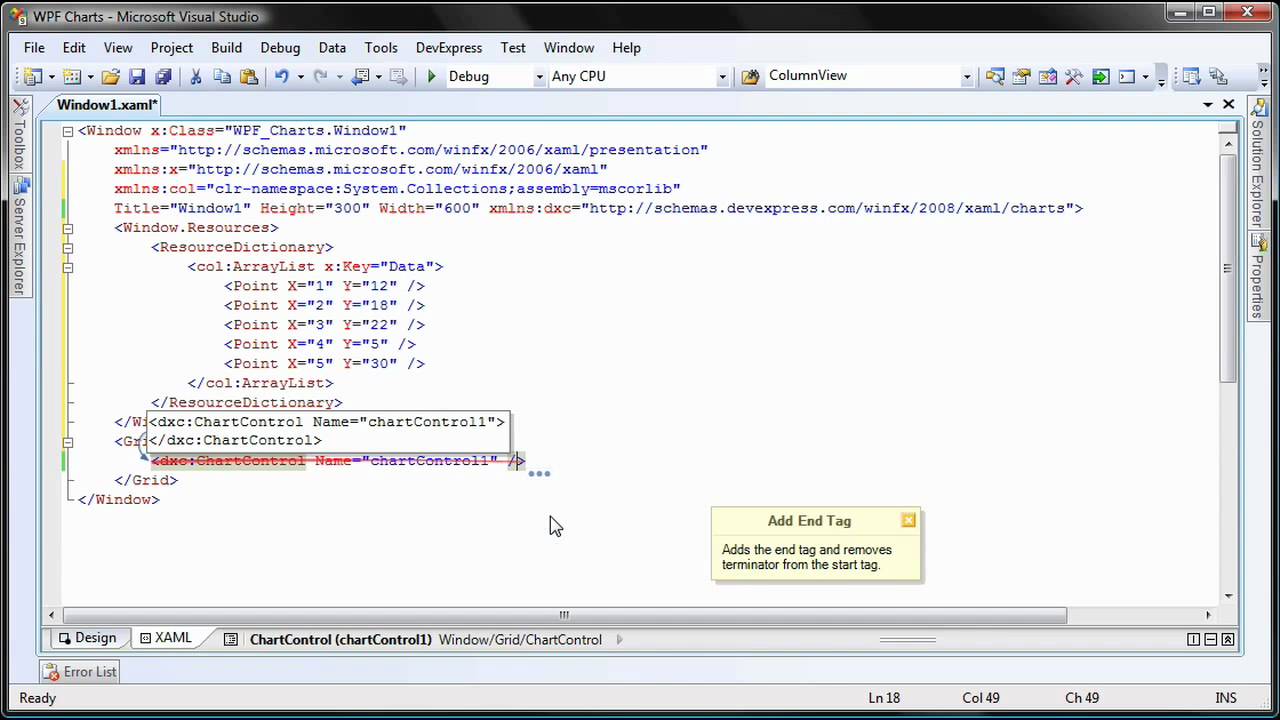Click the Navigate Backward icon
The width and height of the screenshot is (1280, 720).
(361, 76)
